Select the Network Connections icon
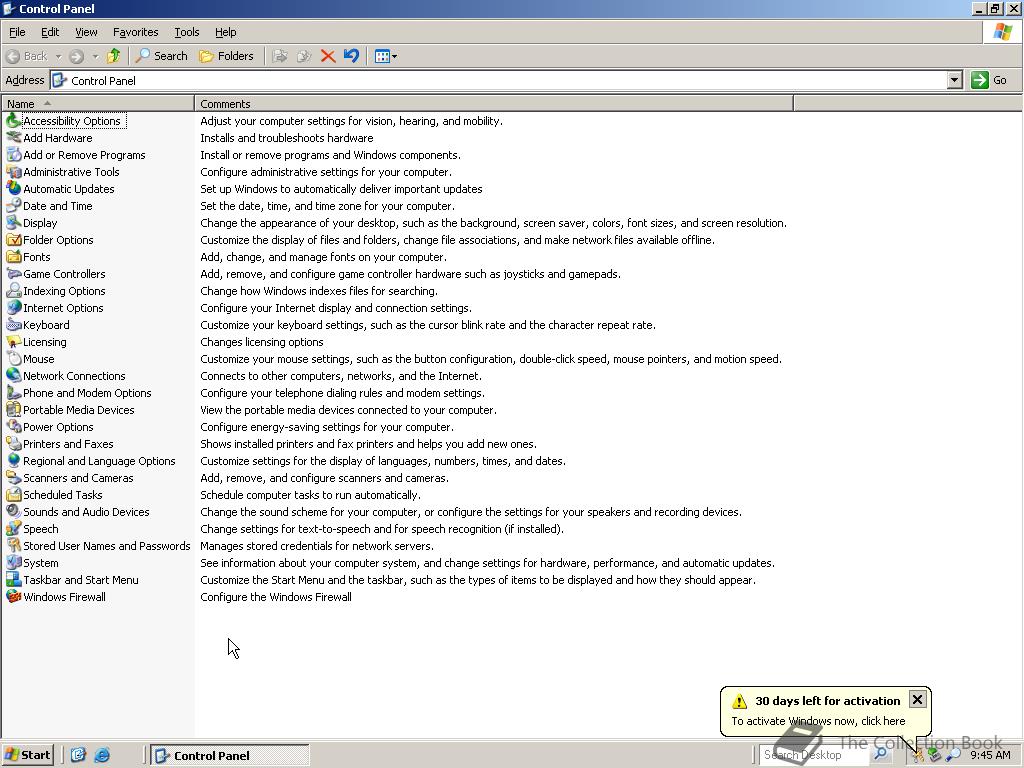This screenshot has height=768, width=1024. pyautogui.click(x=13, y=376)
